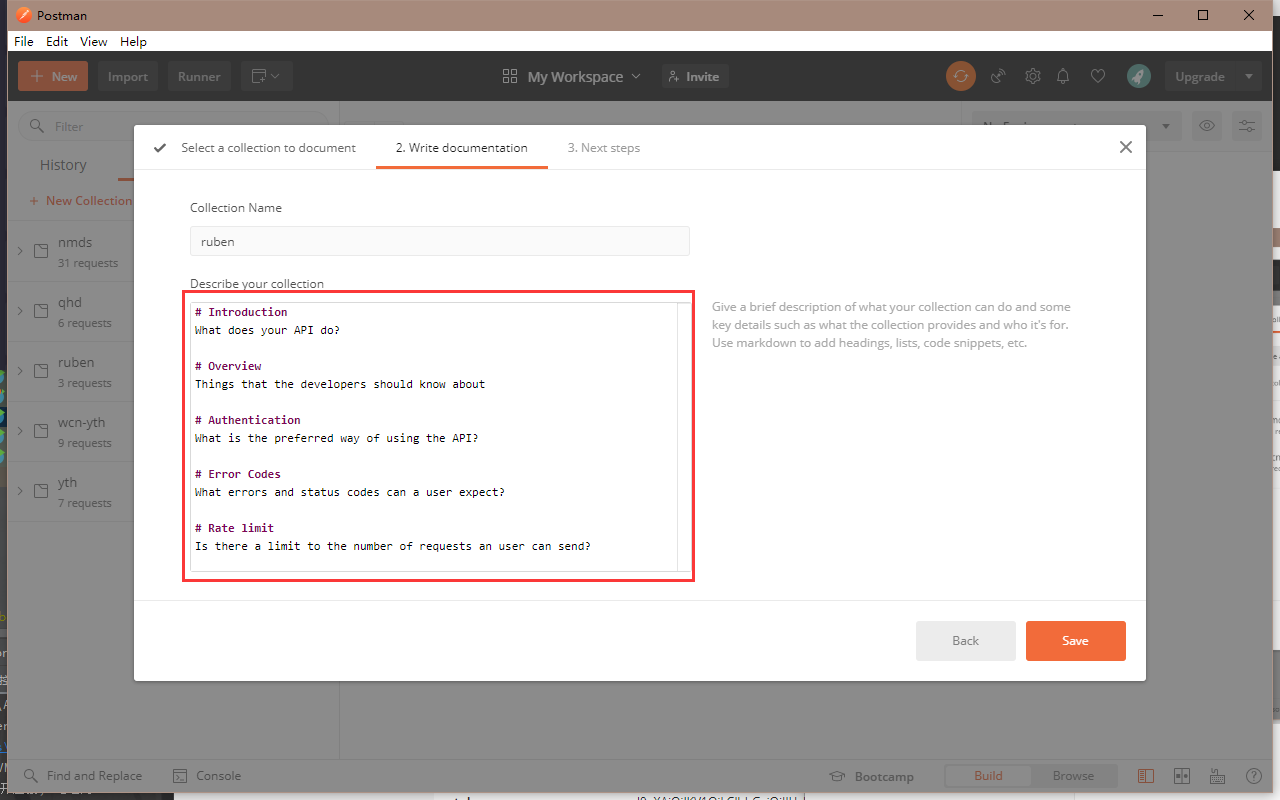The width and height of the screenshot is (1280, 800).
Task: Open the Edit menu
Action: point(57,41)
